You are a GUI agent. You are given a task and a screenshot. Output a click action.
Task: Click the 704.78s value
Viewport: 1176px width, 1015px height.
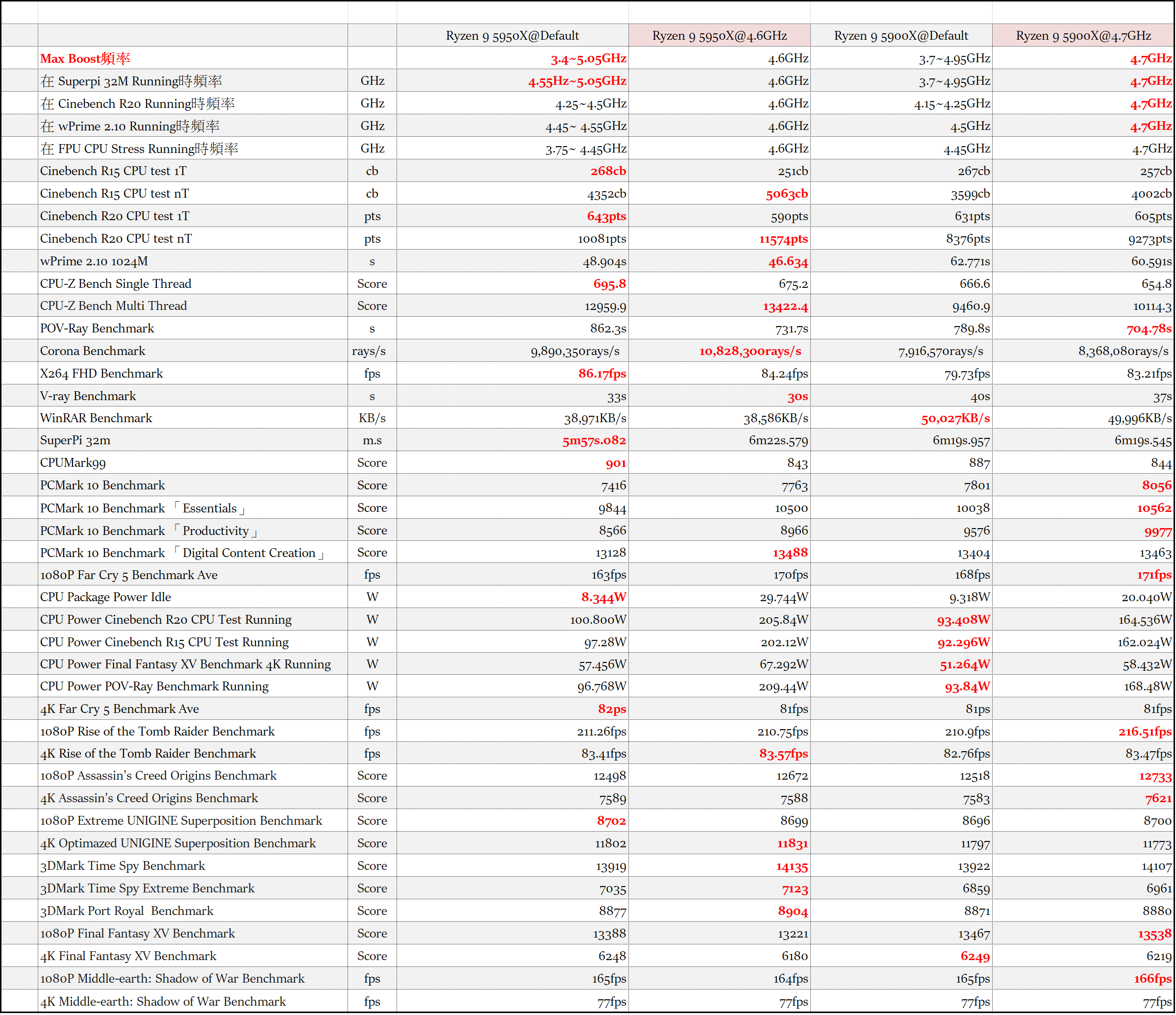[1149, 328]
